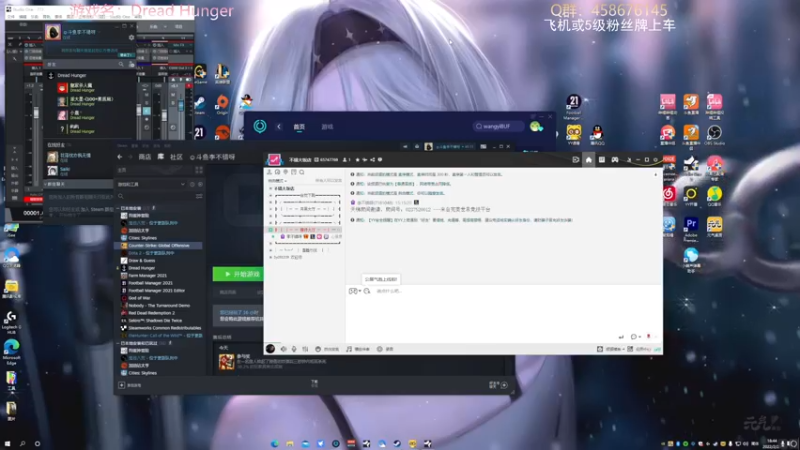
Task: Click Dread Hunger group header in friends list
Action: (x=71, y=76)
